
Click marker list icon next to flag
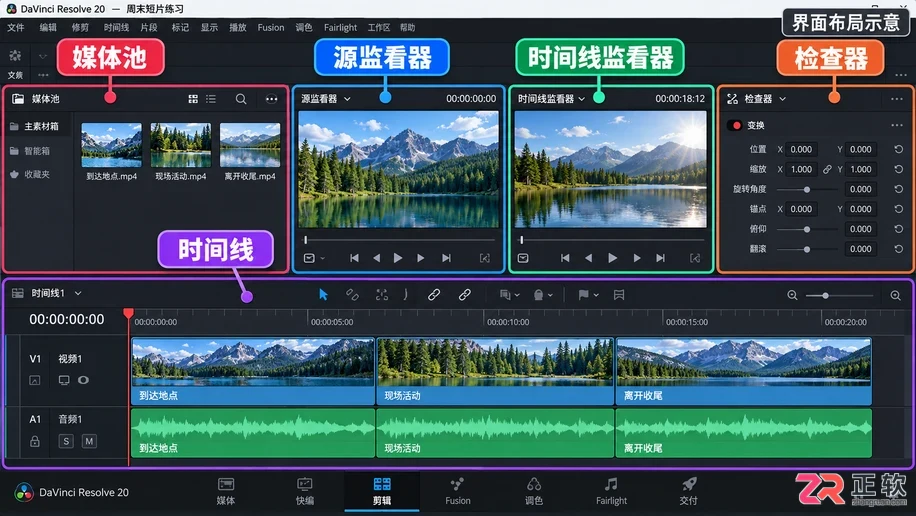coord(619,295)
